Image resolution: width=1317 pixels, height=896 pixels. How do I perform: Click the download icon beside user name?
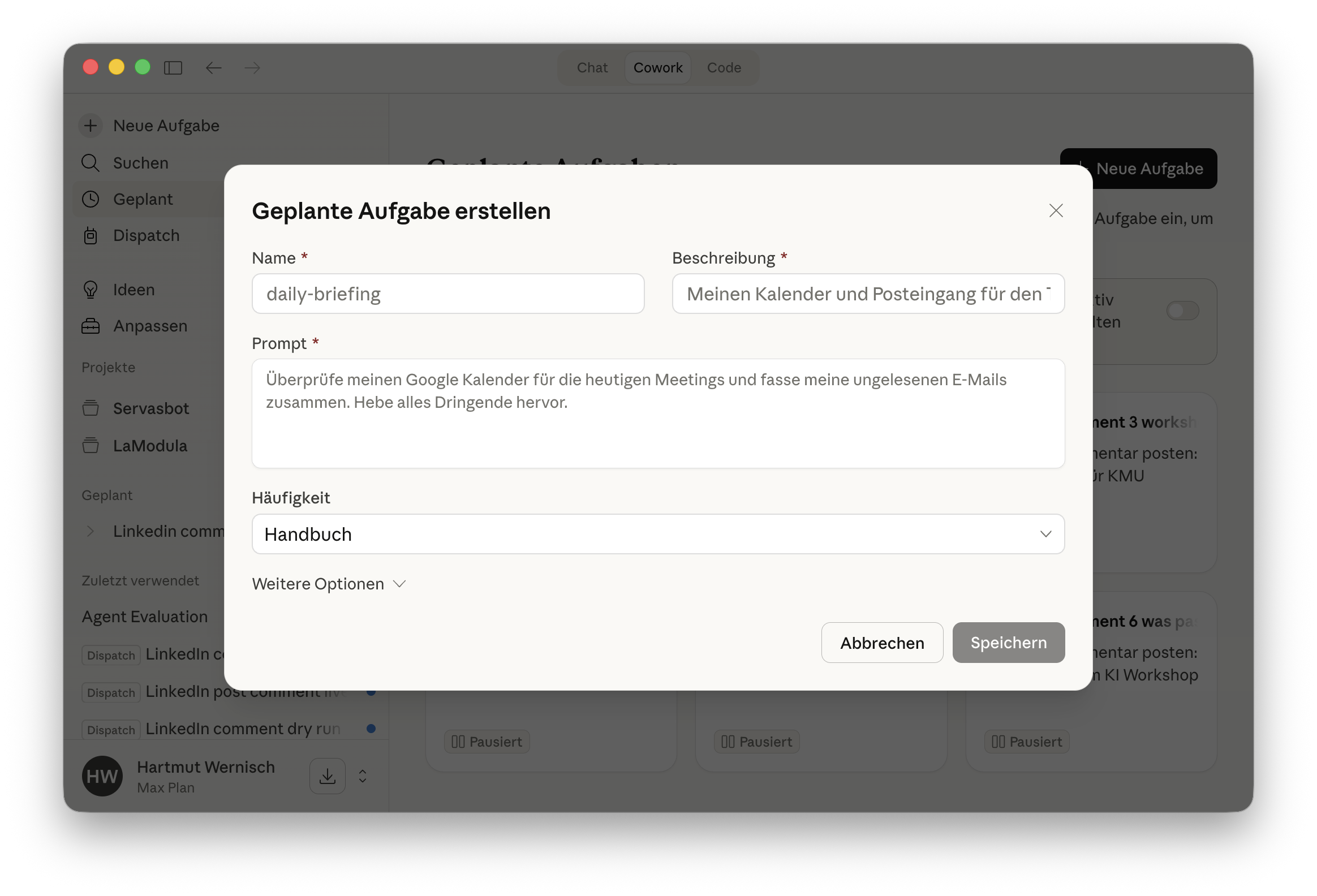coord(327,776)
